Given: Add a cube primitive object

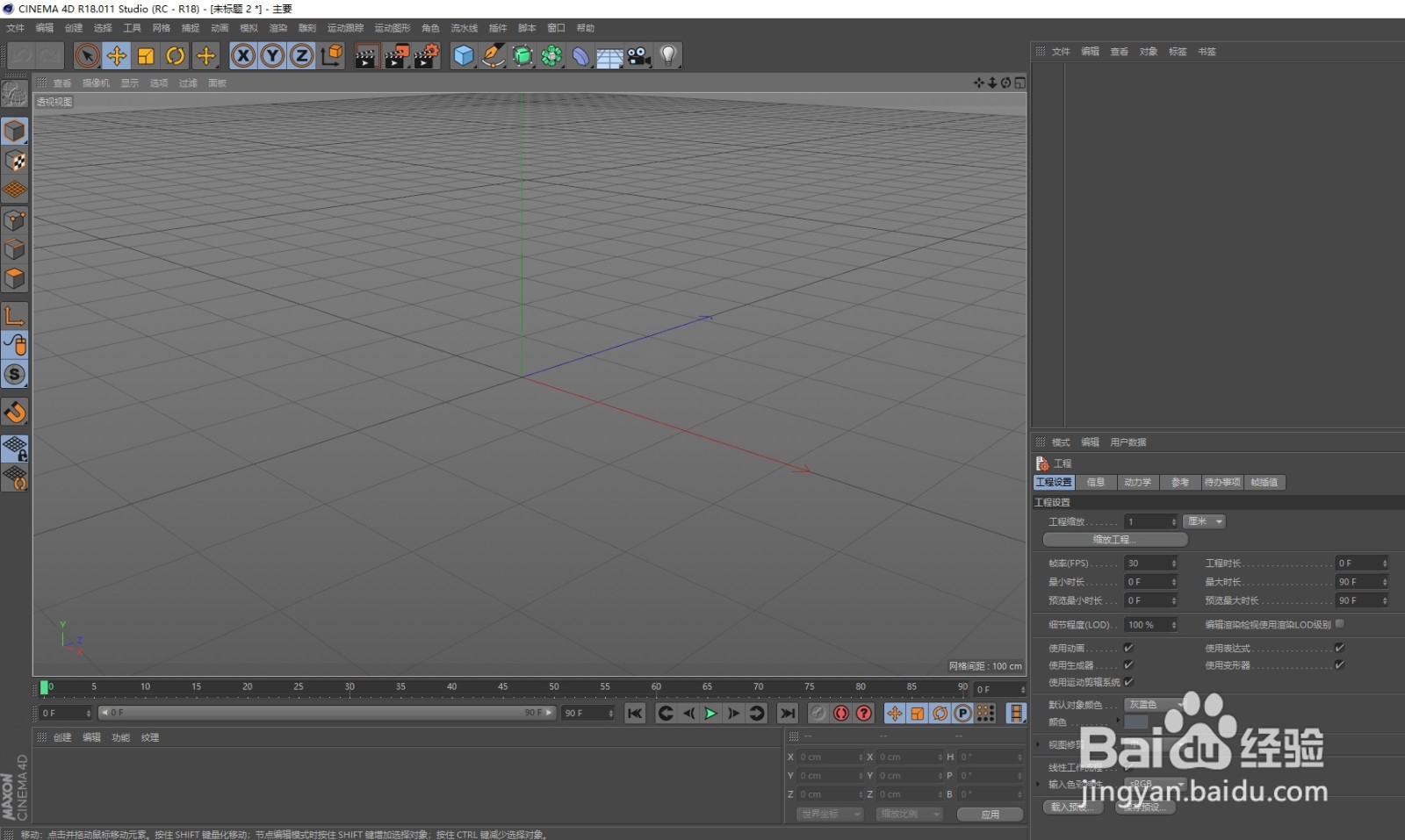Looking at the screenshot, I should point(464,56).
